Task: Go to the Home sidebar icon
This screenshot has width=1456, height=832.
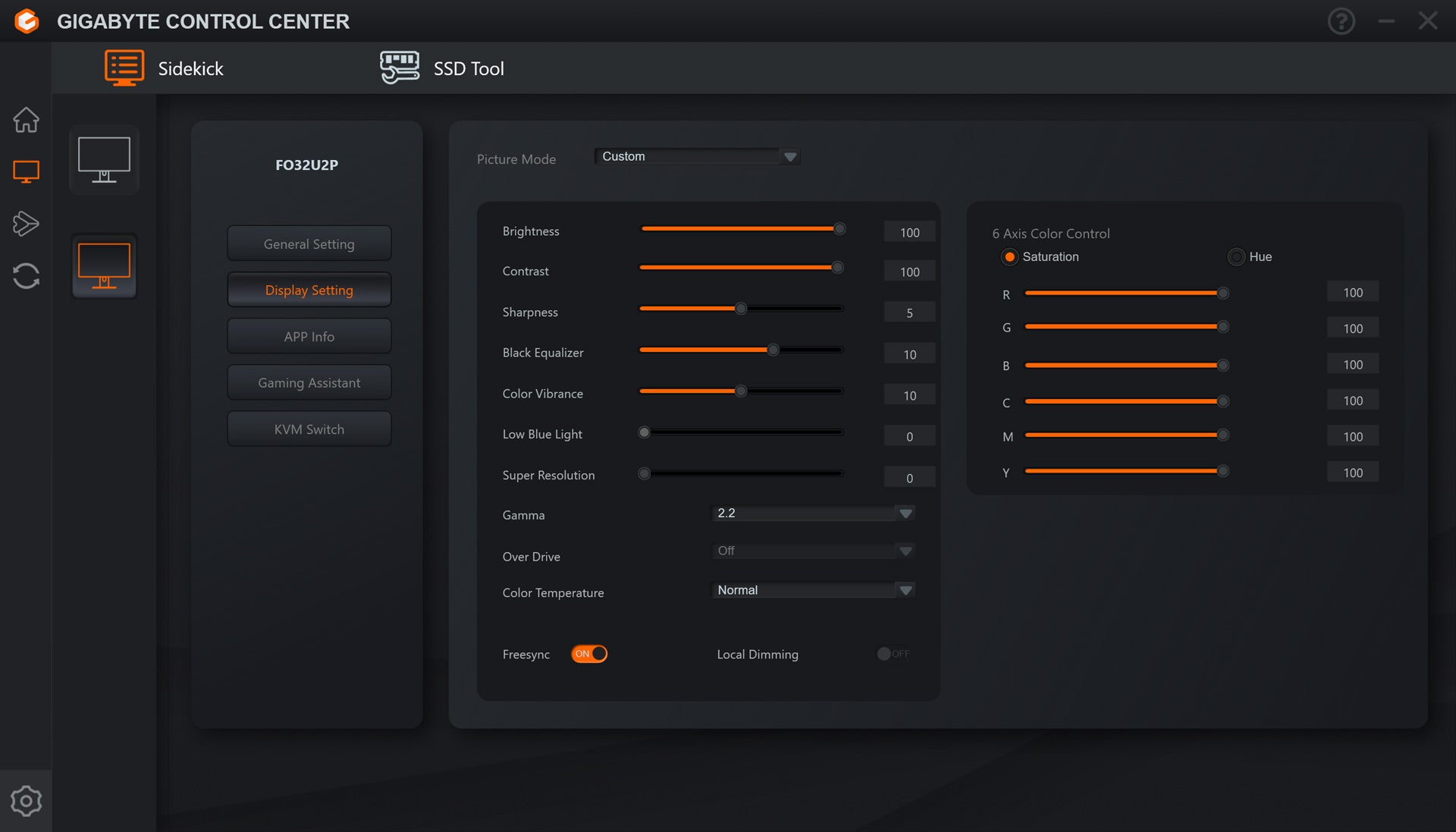Action: click(26, 120)
